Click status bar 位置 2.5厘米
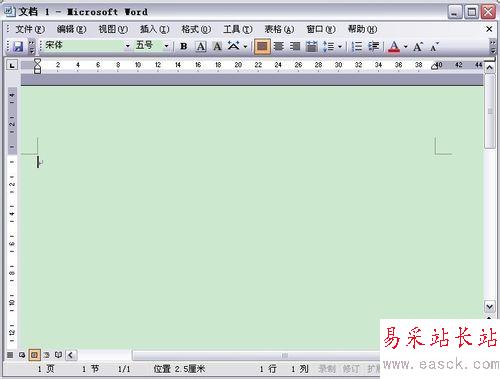Image resolution: width=500 pixels, height=379 pixels. [x=179, y=369]
